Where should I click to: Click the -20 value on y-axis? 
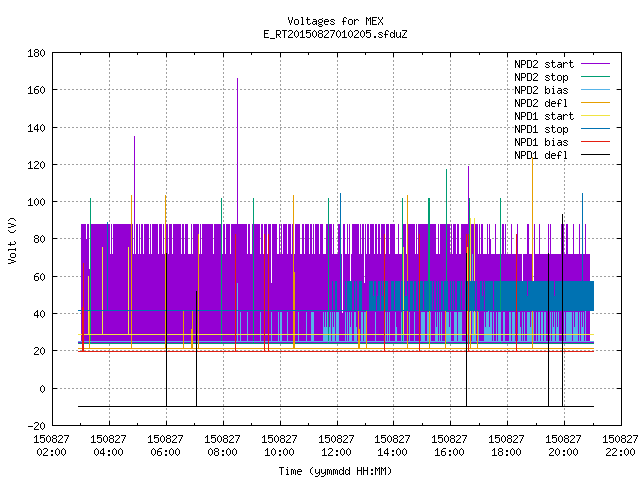tap(36, 426)
